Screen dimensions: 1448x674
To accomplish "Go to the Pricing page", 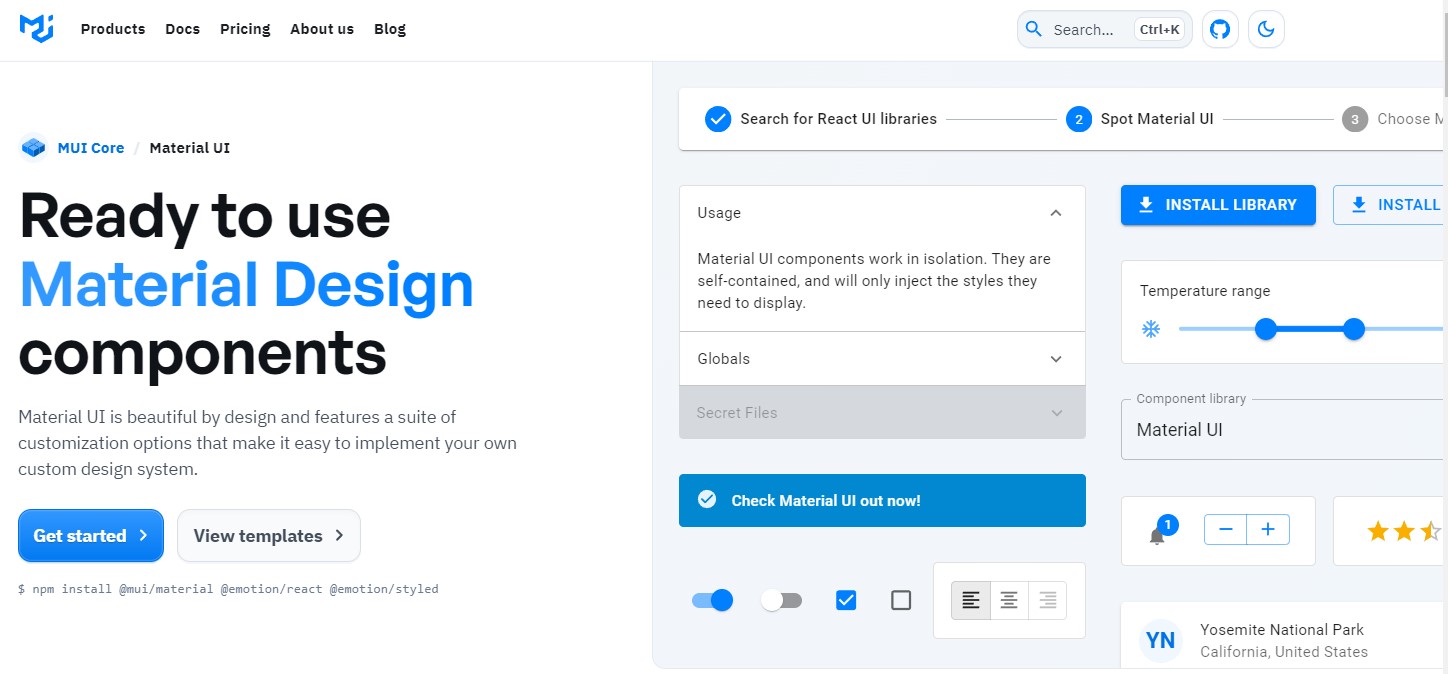I will coord(245,29).
